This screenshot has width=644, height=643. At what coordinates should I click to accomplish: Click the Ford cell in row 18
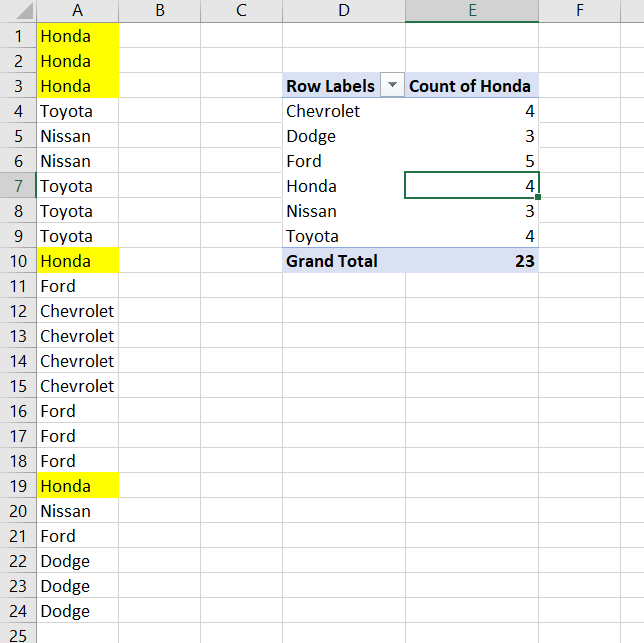[78, 461]
